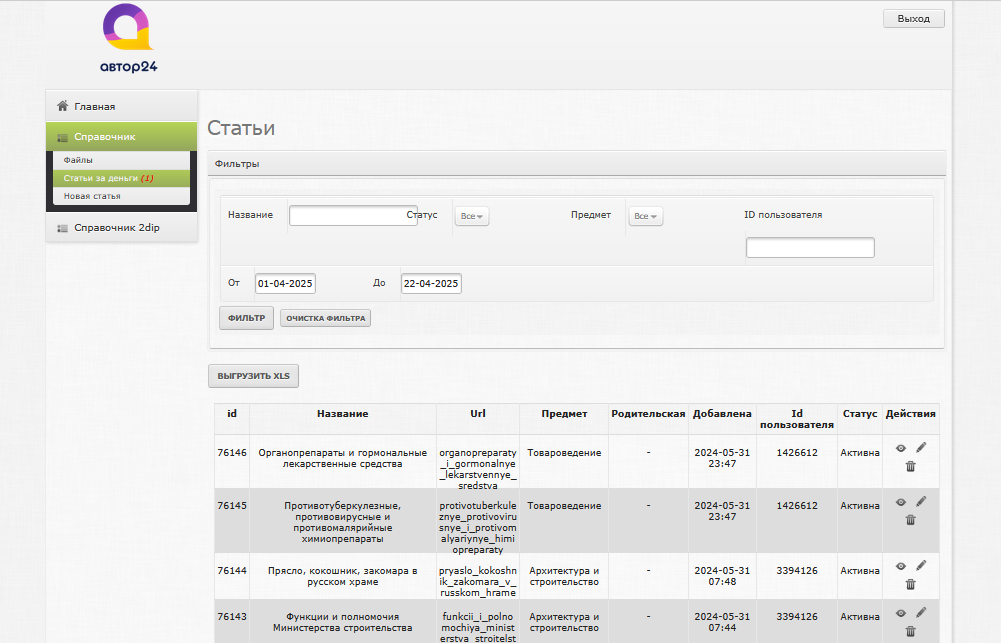Click ВЫГРУЗИТЬ XLS button
The height and width of the screenshot is (643, 1001).
click(253, 376)
